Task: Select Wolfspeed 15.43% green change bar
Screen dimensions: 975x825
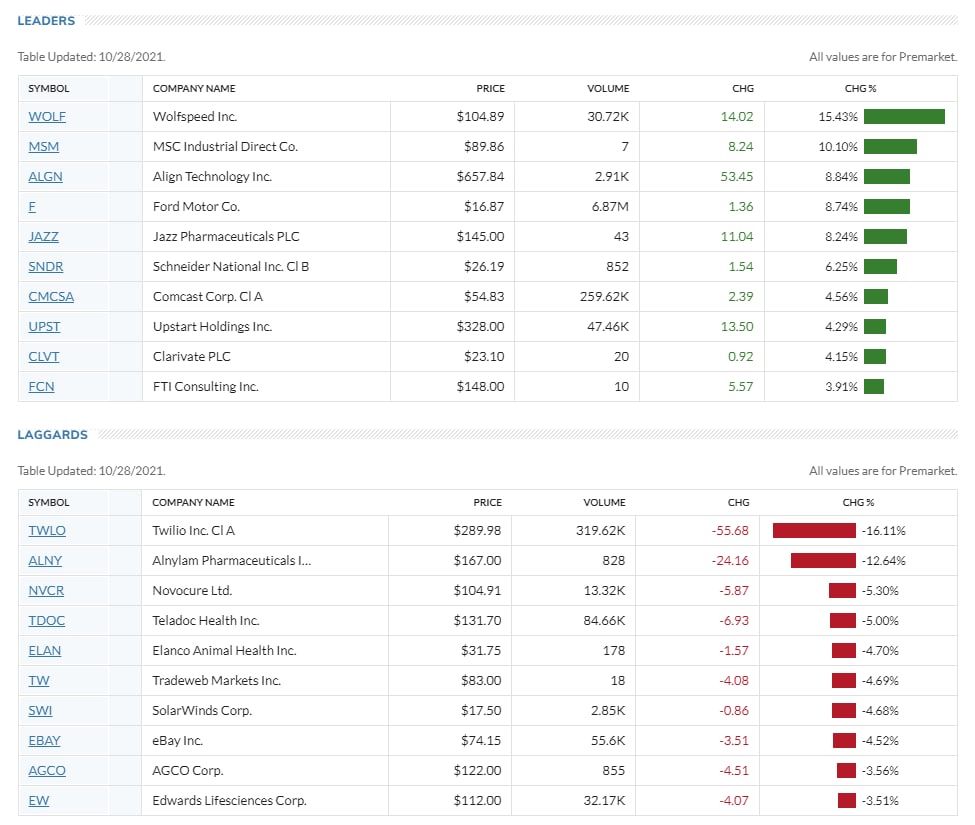Action: pyautogui.click(x=904, y=117)
